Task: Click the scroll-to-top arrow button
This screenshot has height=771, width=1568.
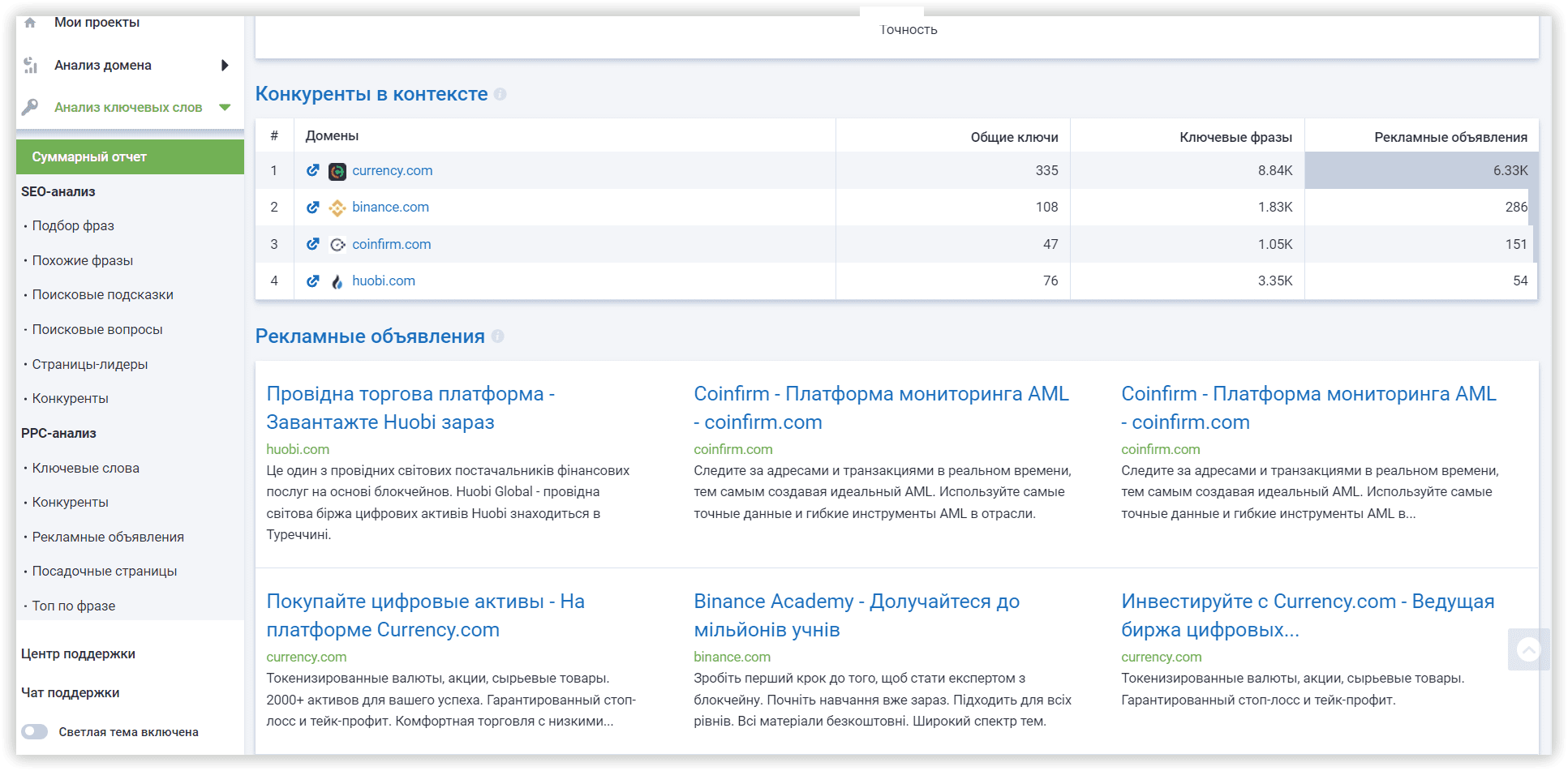Action: tap(1528, 649)
